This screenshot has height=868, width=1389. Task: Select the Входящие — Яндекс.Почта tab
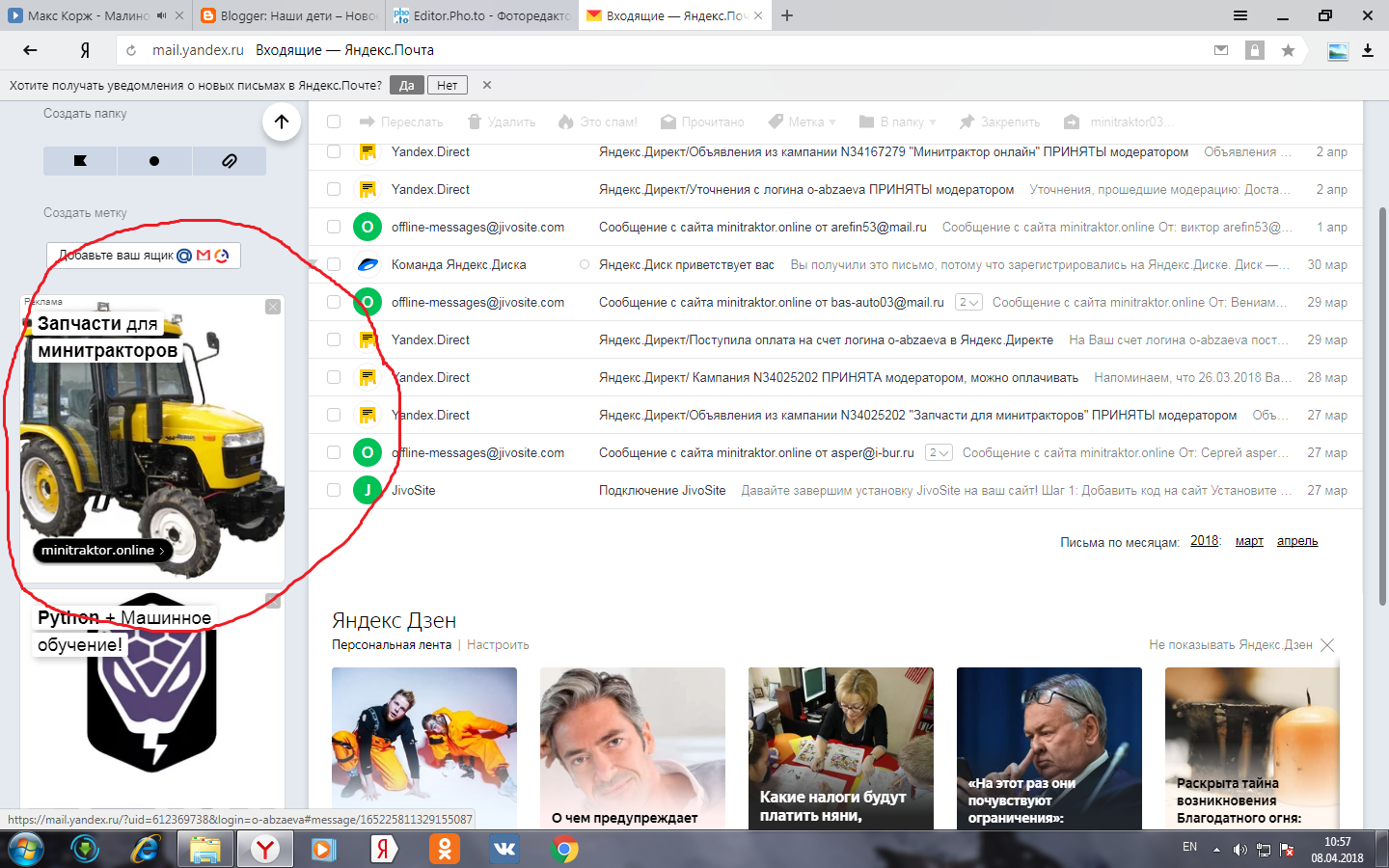(x=675, y=15)
